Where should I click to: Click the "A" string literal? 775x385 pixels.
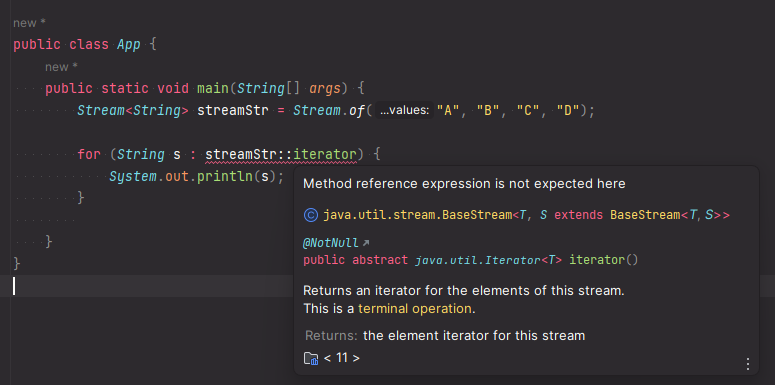(x=449, y=111)
